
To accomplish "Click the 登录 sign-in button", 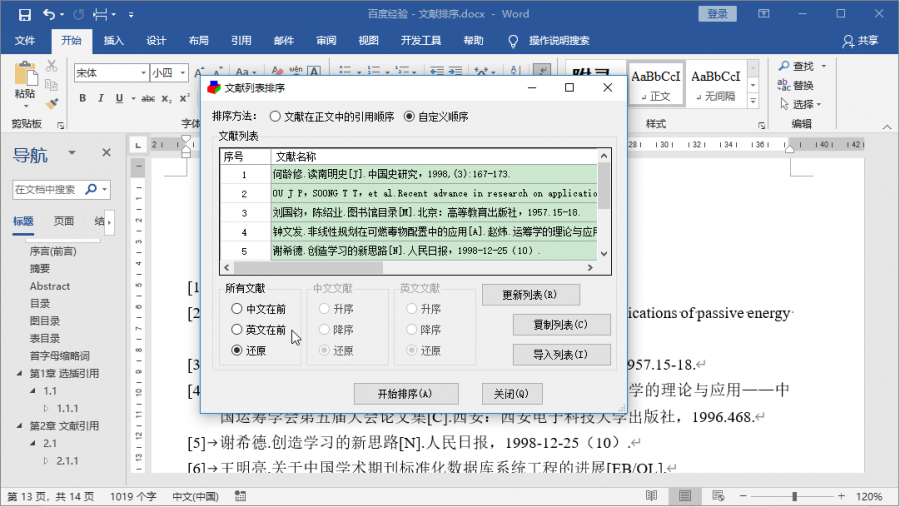I will point(717,14).
